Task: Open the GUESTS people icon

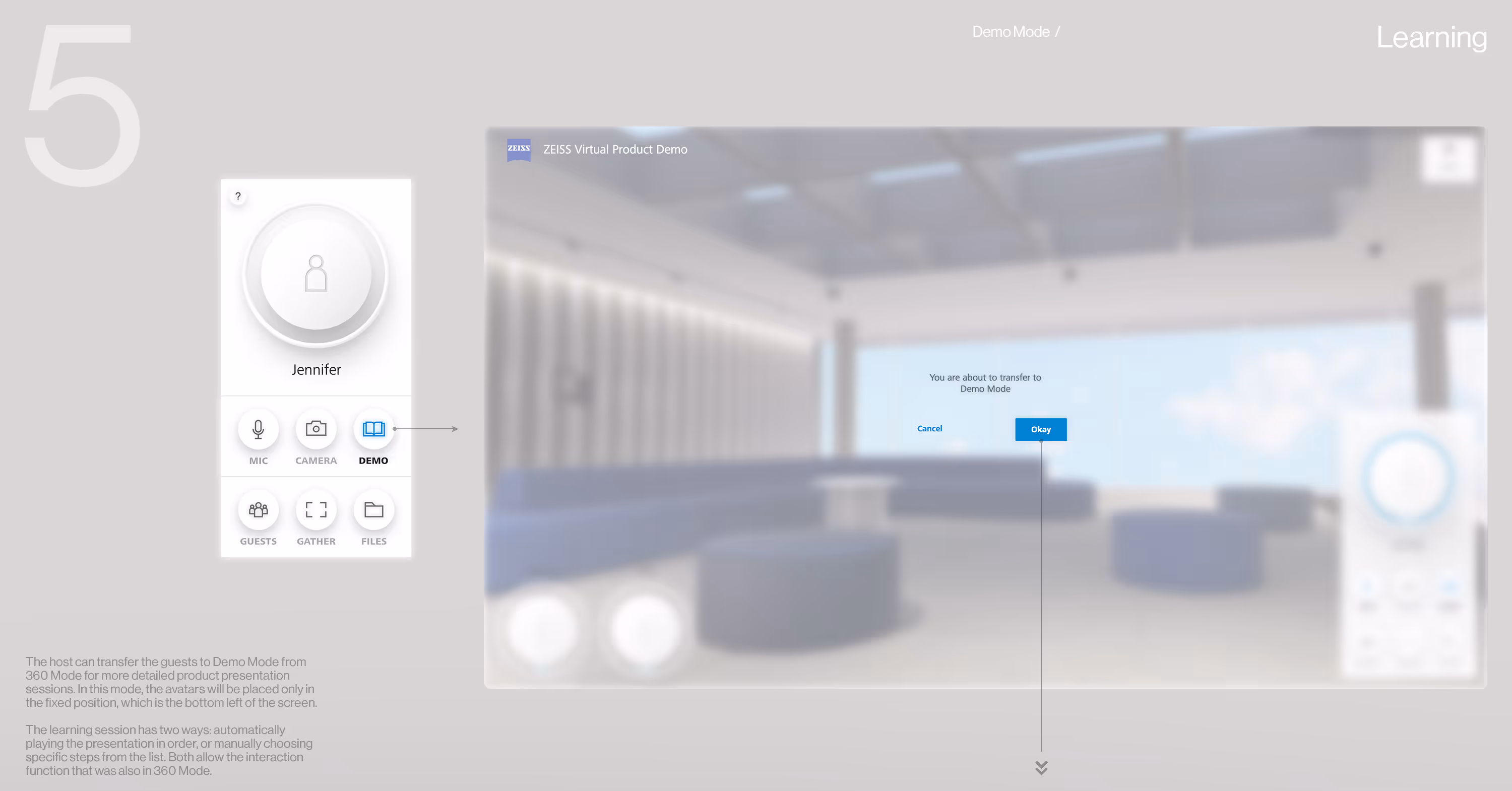Action: click(x=258, y=509)
